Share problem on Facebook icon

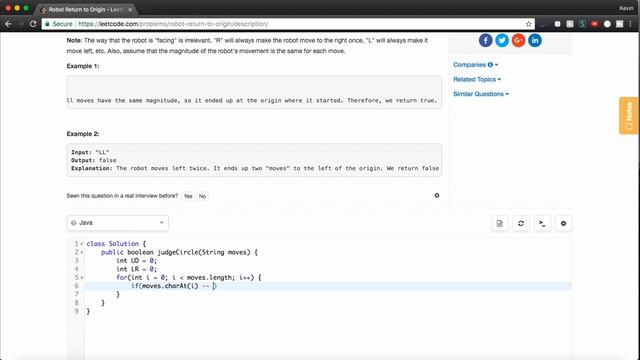pyautogui.click(x=485, y=40)
